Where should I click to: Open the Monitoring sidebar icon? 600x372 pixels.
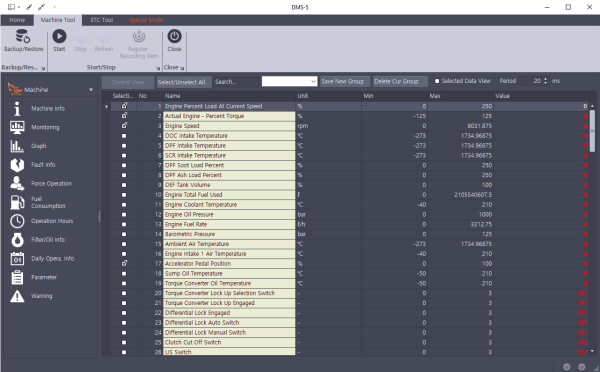pos(17,127)
